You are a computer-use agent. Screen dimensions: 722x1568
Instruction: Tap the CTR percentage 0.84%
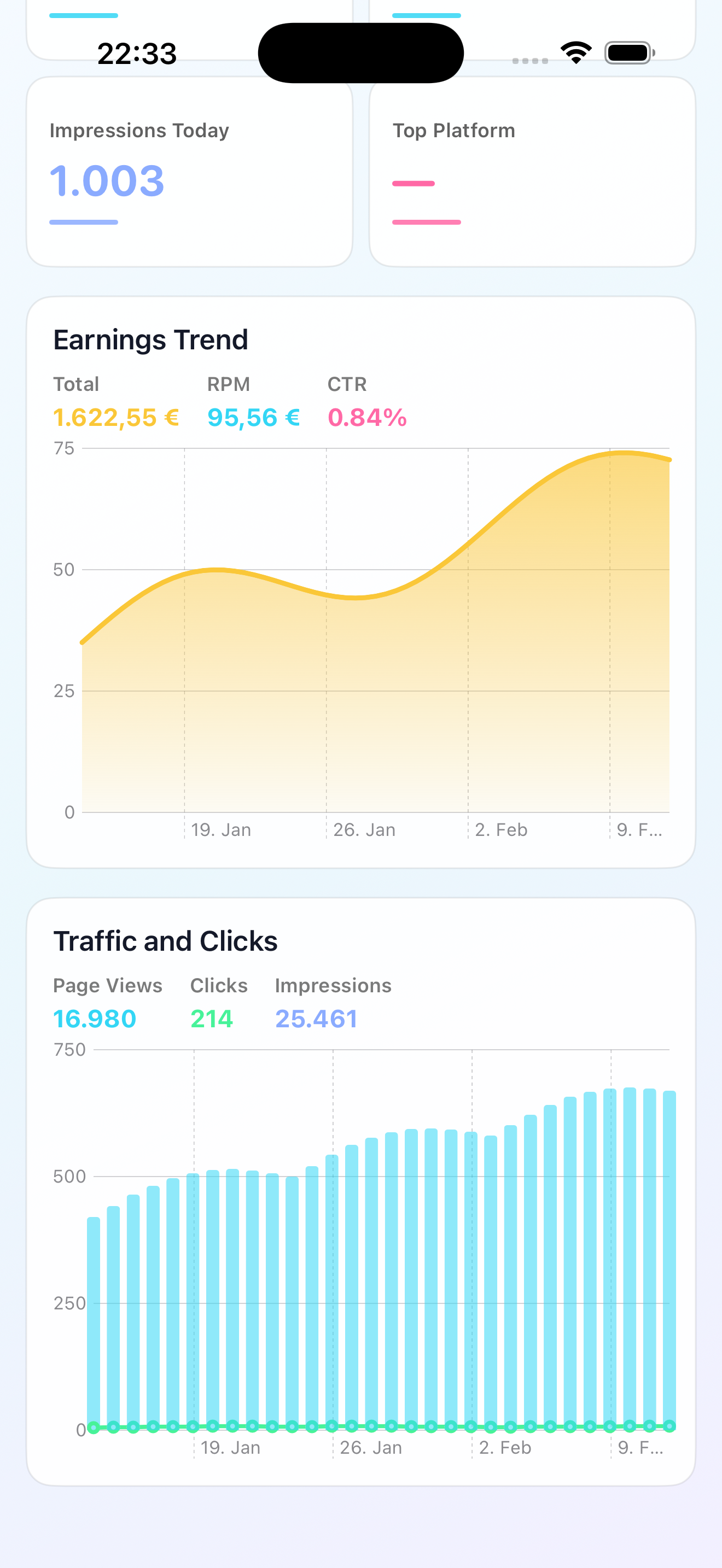366,418
